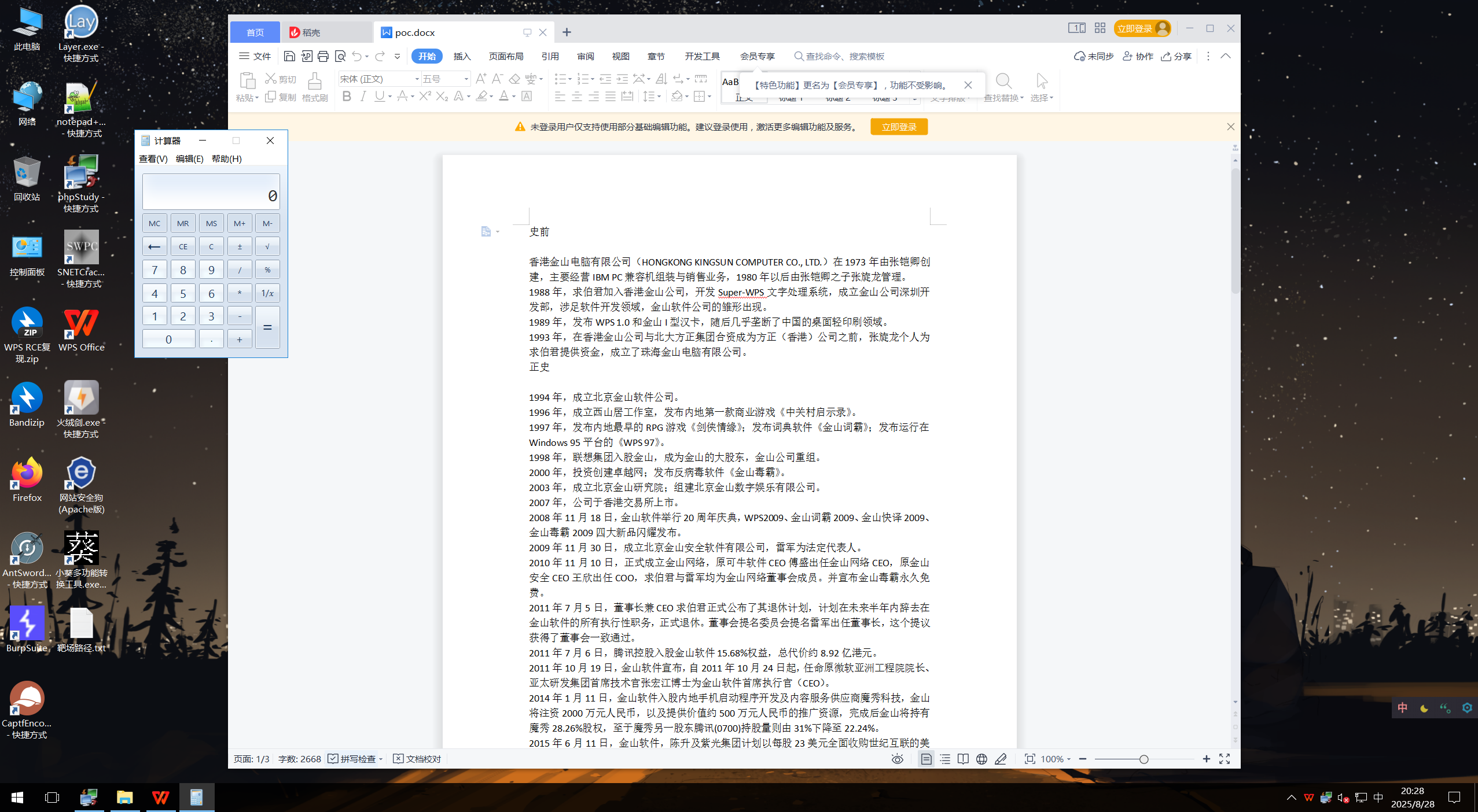The image size is (1478, 812).
Task: Click the Clear Formatting eraser icon
Action: (514, 79)
